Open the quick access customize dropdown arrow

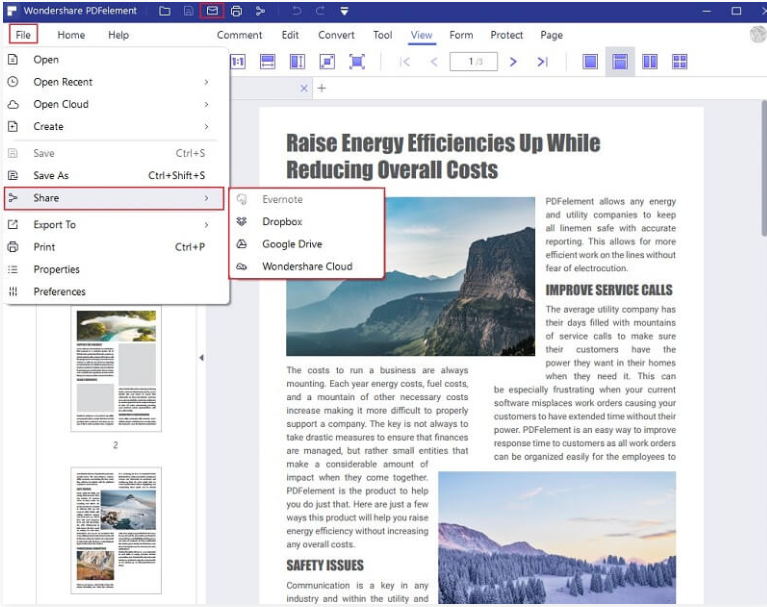pos(344,11)
